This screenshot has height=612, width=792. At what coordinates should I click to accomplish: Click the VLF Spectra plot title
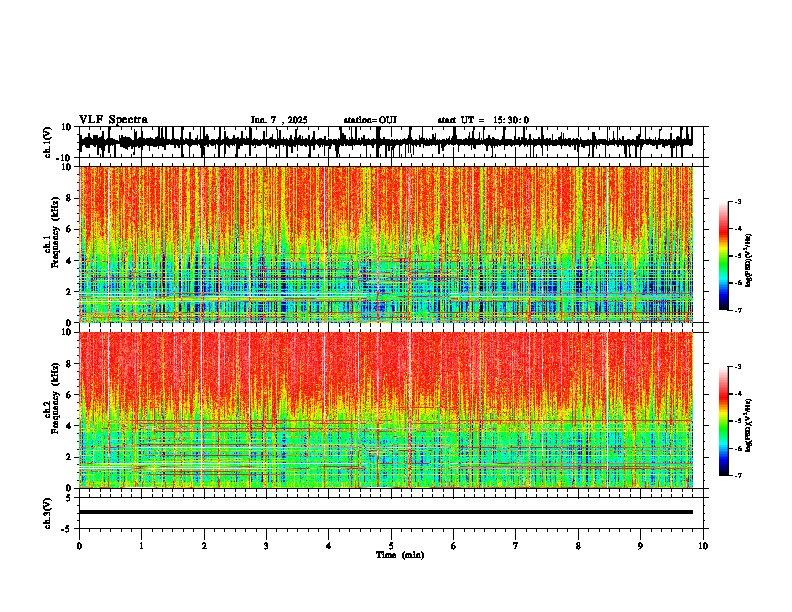point(113,120)
